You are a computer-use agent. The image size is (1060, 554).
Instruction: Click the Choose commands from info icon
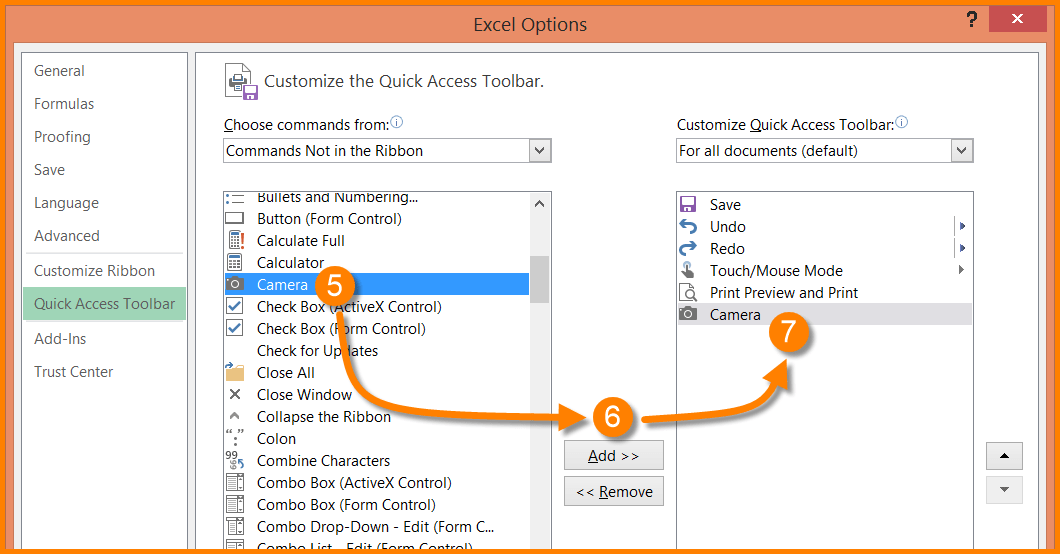click(397, 122)
